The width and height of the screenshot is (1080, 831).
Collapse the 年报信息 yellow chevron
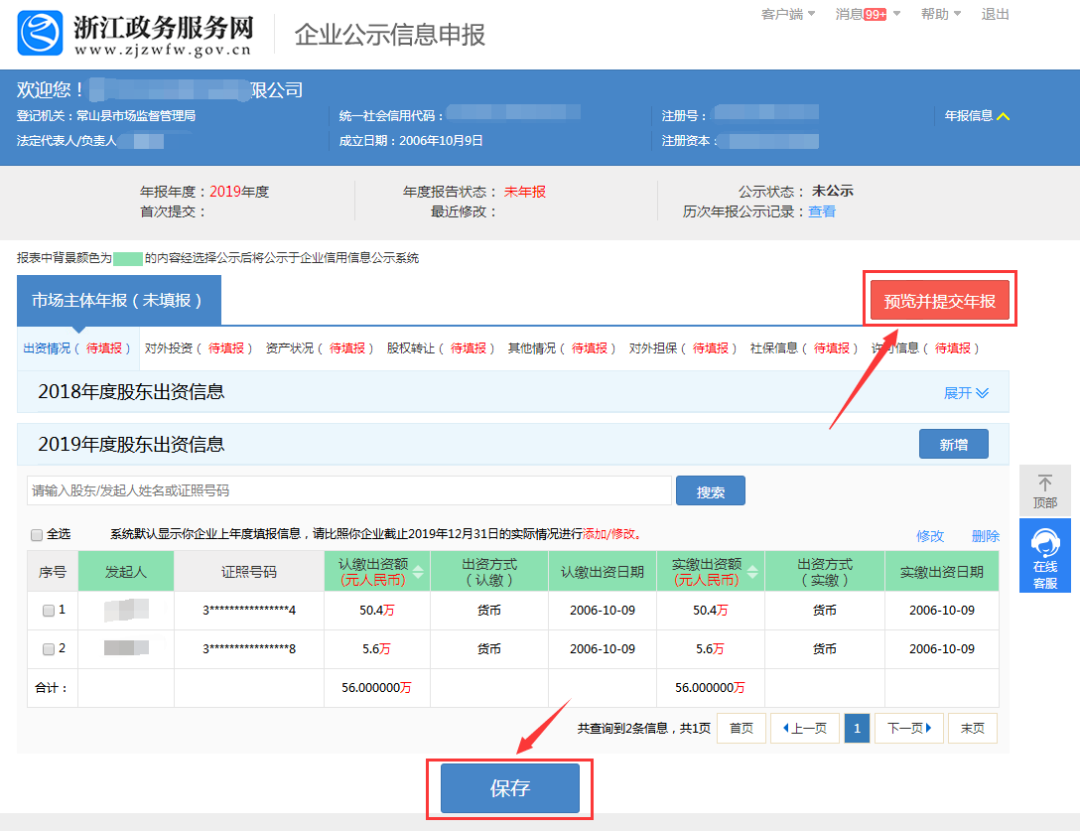point(1004,116)
